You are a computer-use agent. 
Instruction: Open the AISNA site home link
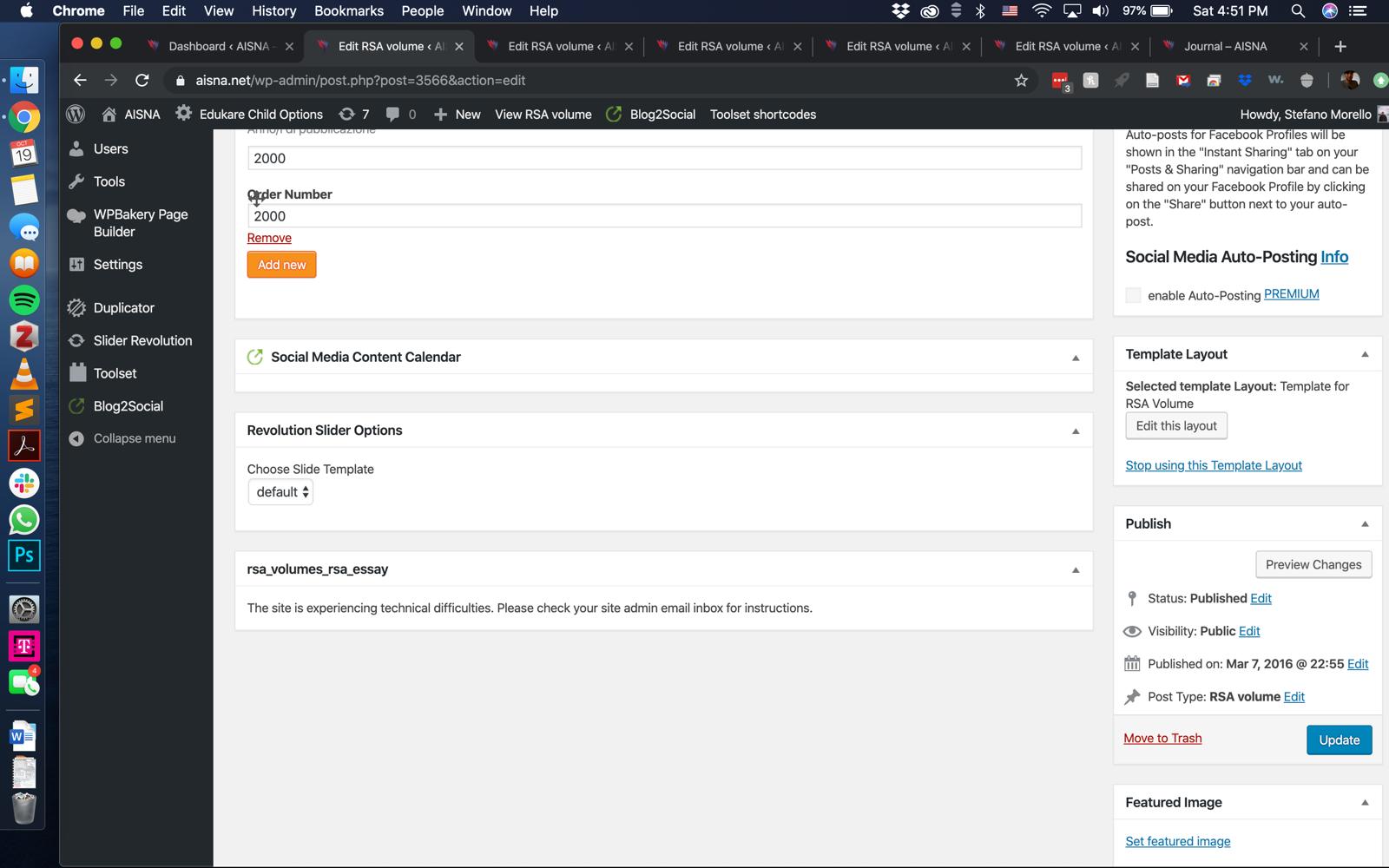tap(131, 115)
